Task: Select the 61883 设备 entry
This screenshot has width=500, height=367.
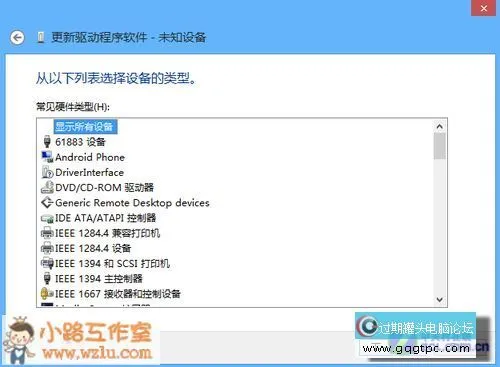Action: 80,142
